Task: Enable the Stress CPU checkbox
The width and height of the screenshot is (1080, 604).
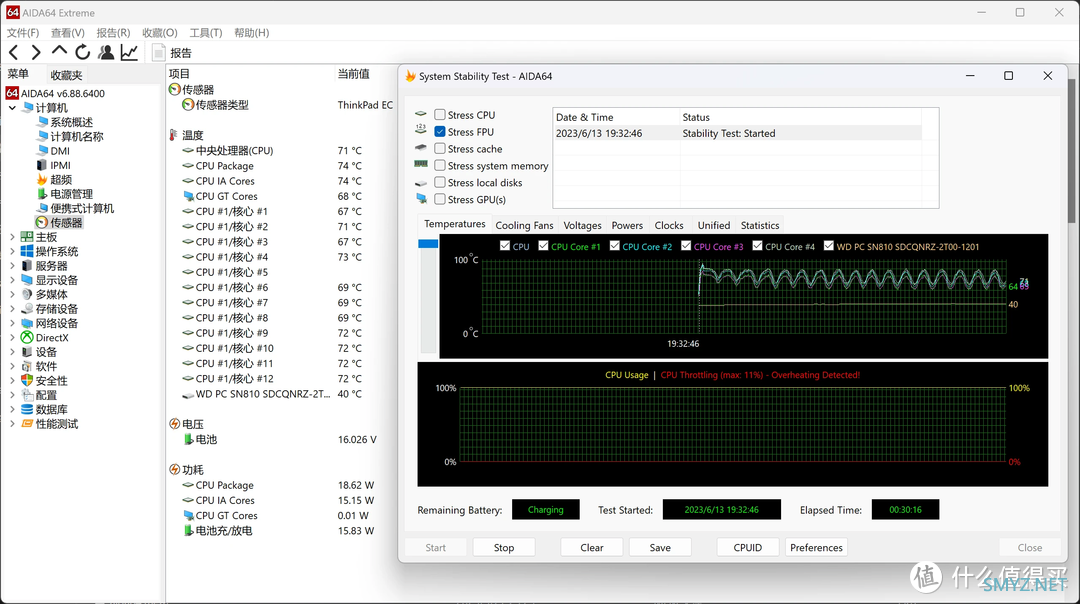Action: click(x=439, y=114)
